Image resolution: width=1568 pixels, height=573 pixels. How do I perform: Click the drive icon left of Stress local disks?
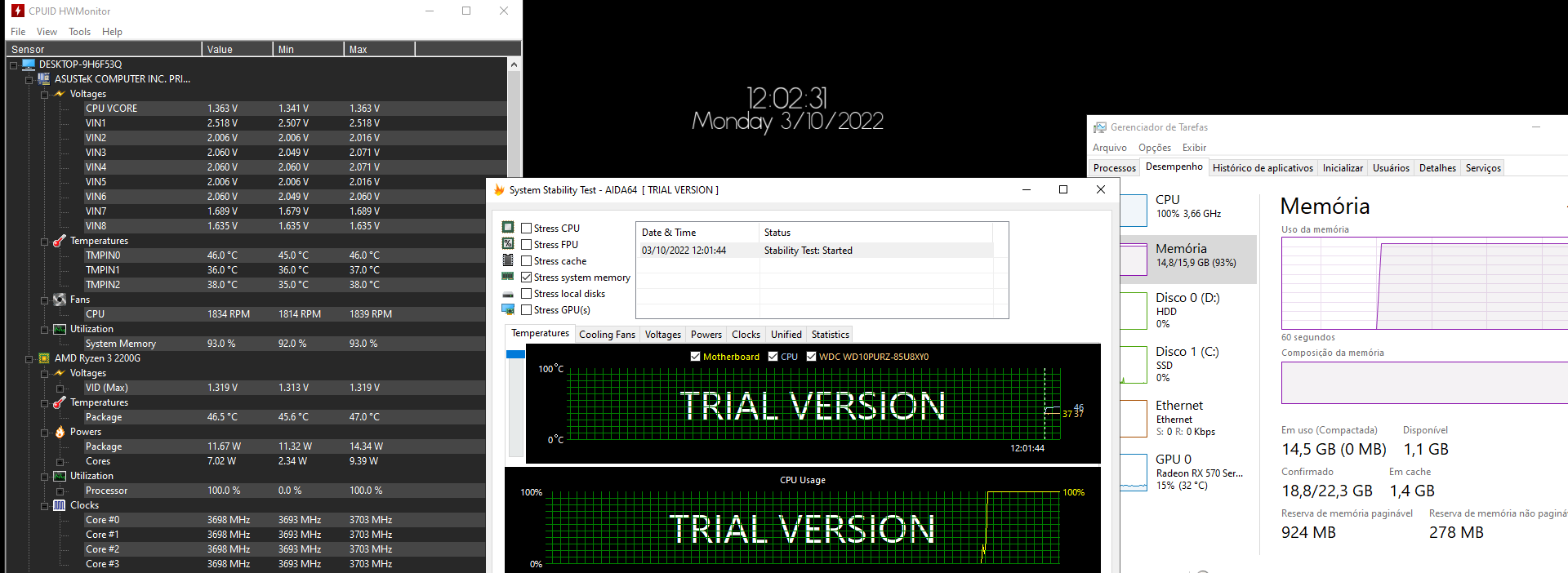pyautogui.click(x=508, y=294)
